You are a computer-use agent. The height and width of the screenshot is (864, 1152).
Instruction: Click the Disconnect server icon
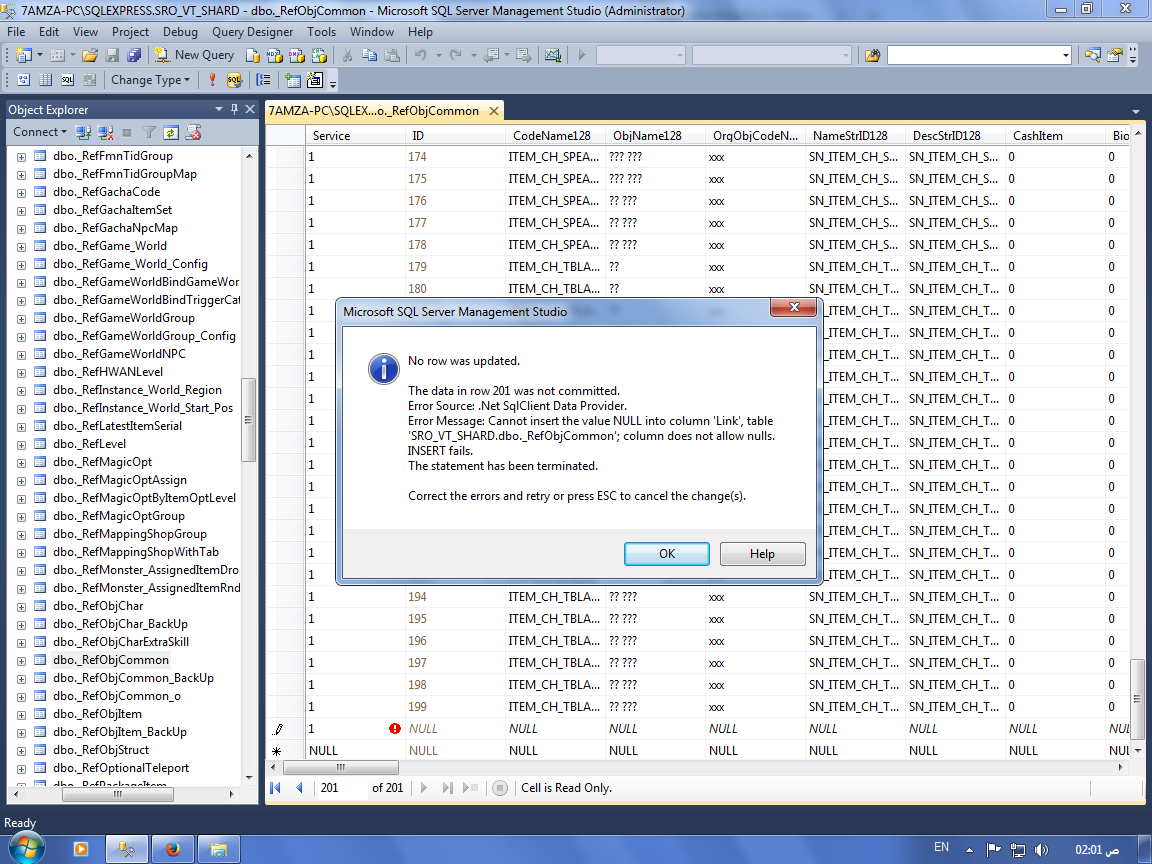point(105,132)
